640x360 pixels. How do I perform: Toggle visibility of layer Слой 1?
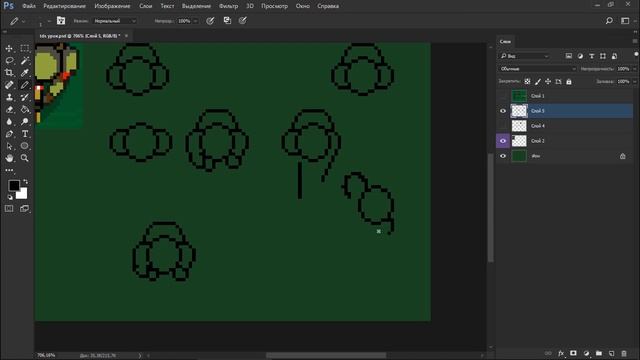pos(503,96)
